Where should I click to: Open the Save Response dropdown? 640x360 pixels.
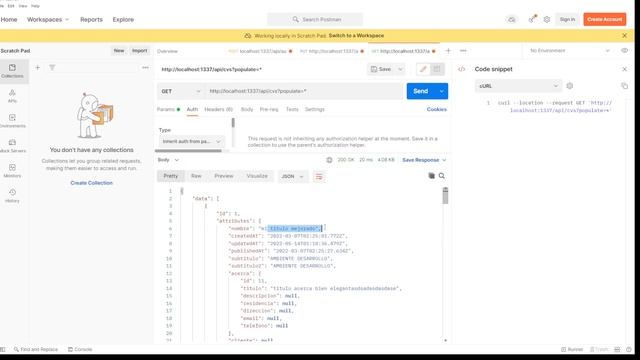click(x=424, y=160)
